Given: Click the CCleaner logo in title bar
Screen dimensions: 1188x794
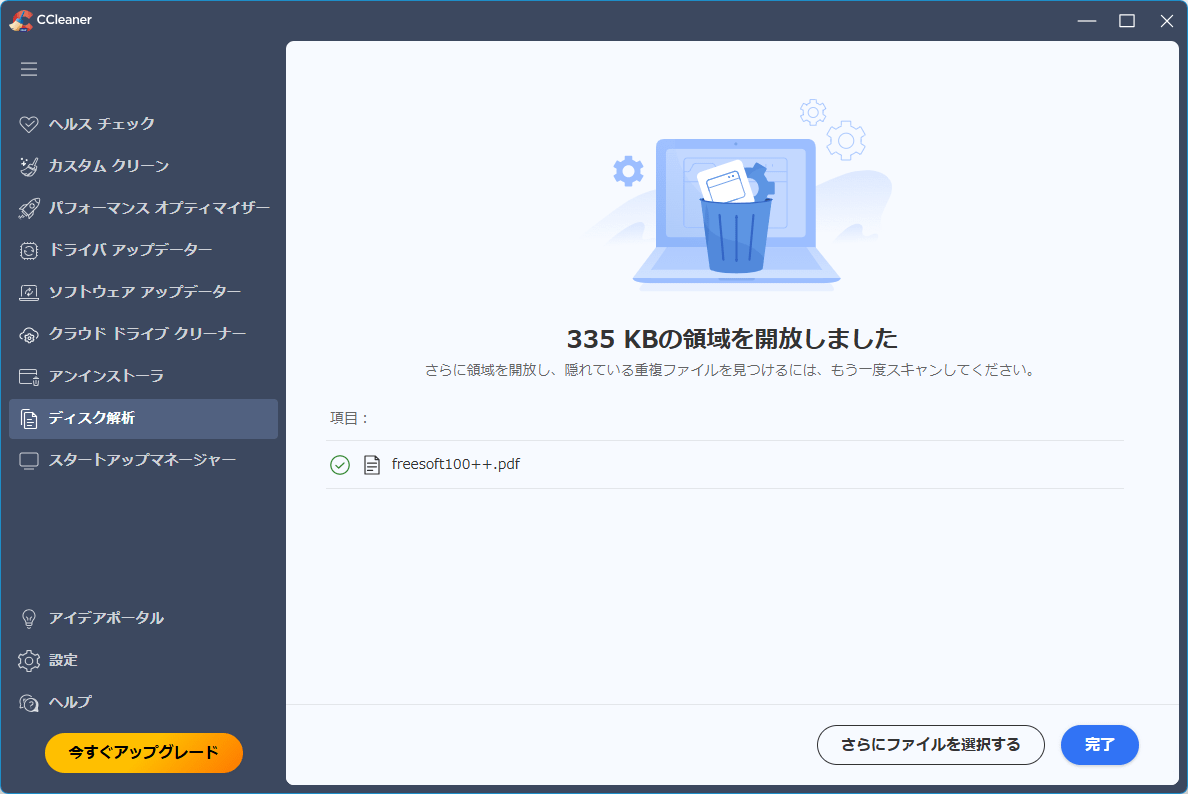Looking at the screenshot, I should 20,20.
